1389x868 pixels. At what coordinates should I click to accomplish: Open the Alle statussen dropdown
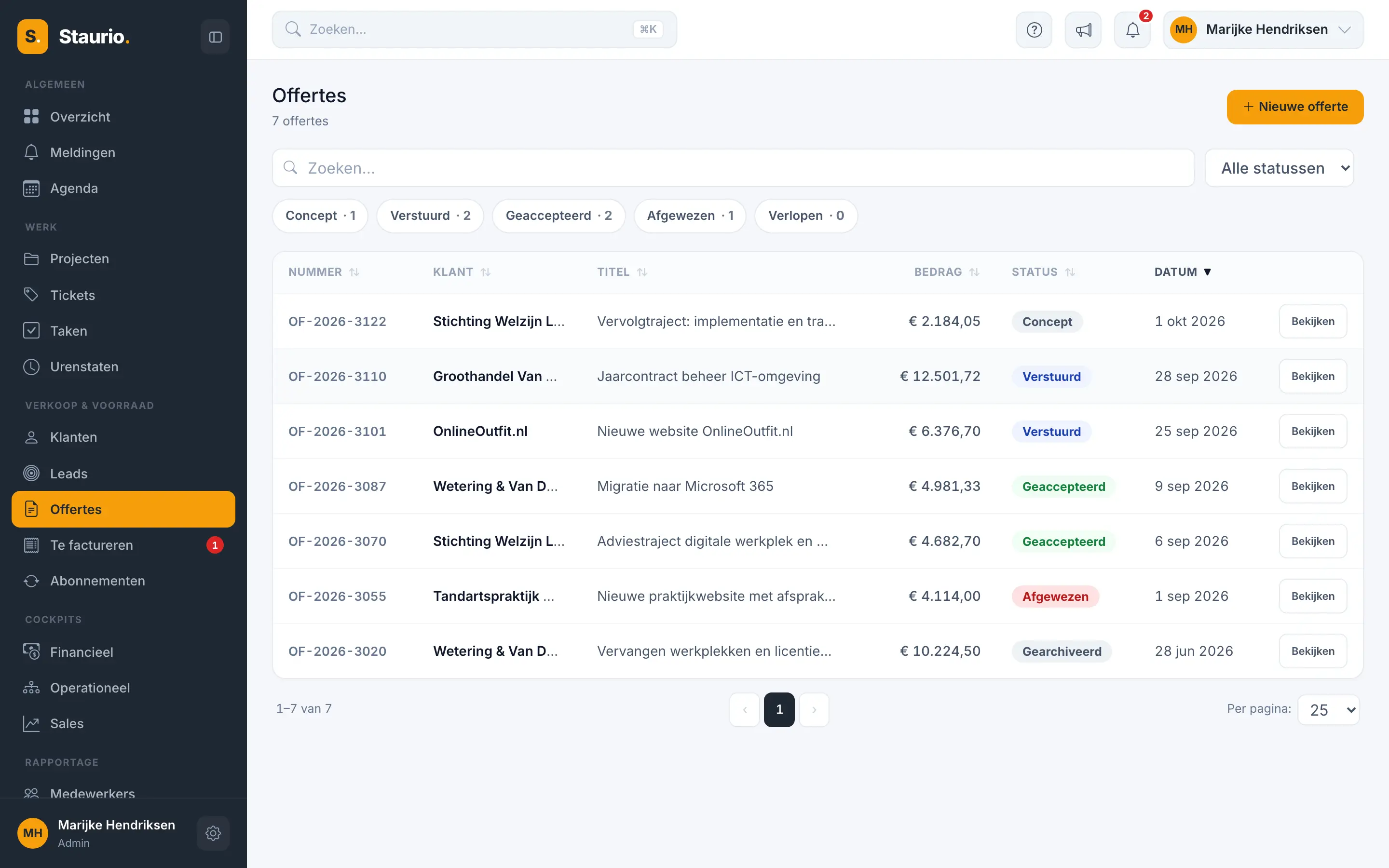click(1280, 168)
